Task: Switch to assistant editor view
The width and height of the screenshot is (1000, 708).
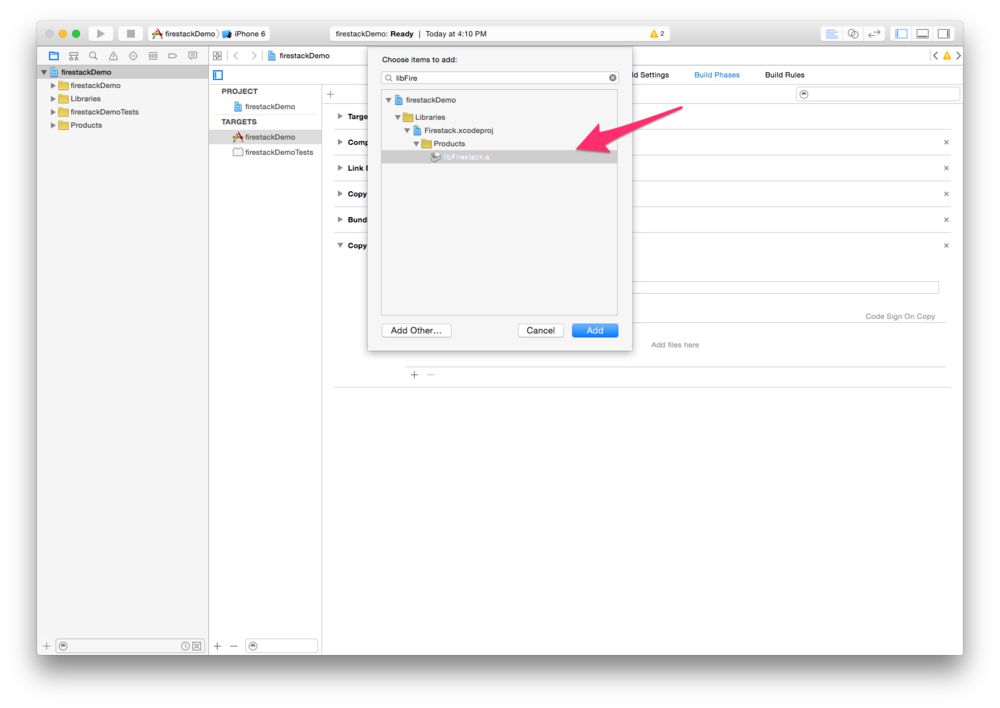Action: click(853, 33)
